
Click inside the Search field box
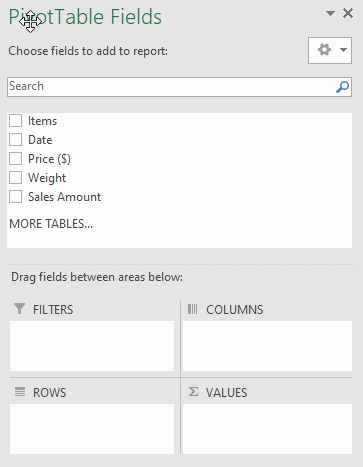pyautogui.click(x=179, y=87)
